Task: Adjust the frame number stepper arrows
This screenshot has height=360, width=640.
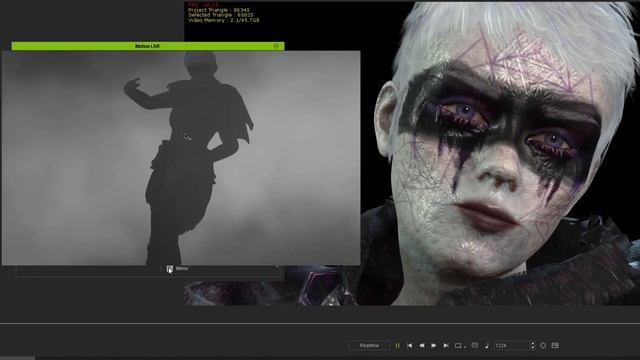Action: pyautogui.click(x=533, y=345)
